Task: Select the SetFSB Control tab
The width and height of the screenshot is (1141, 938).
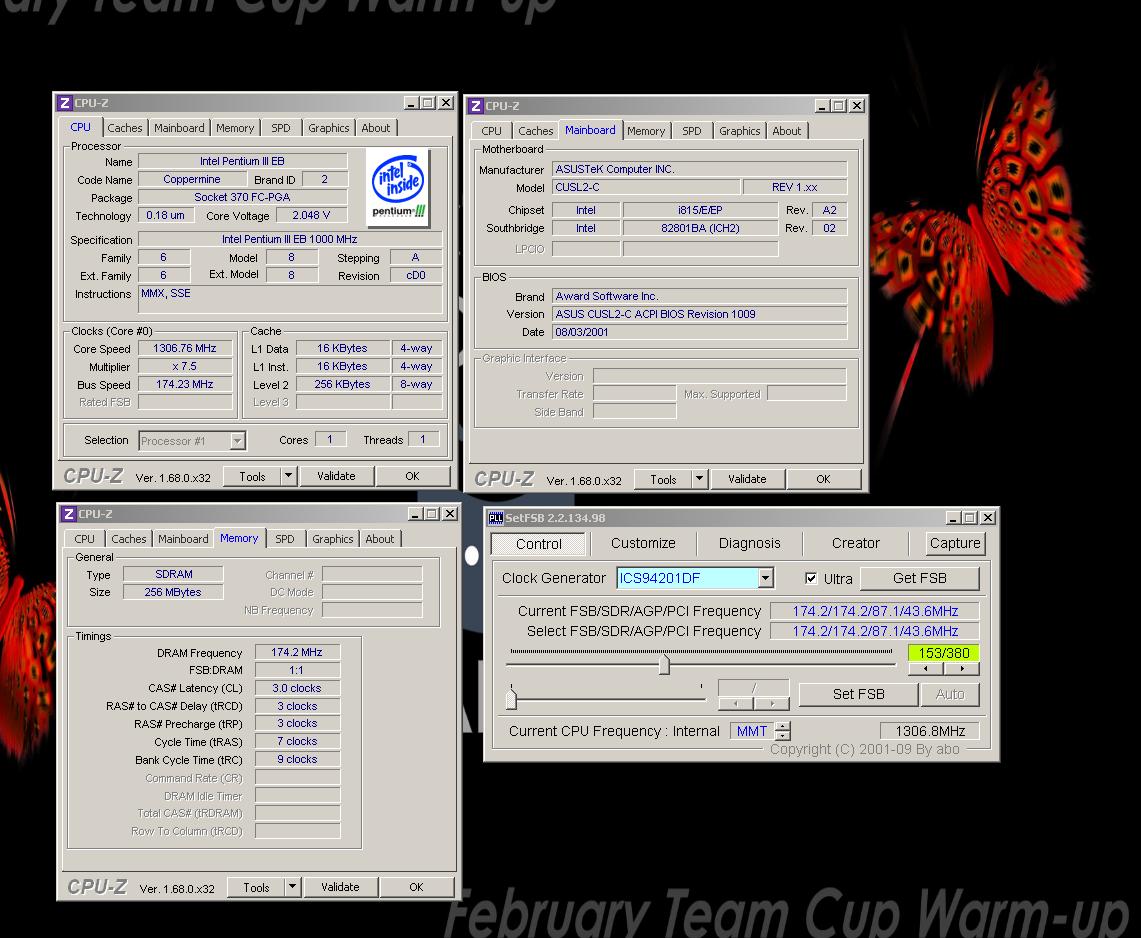Action: coord(538,544)
